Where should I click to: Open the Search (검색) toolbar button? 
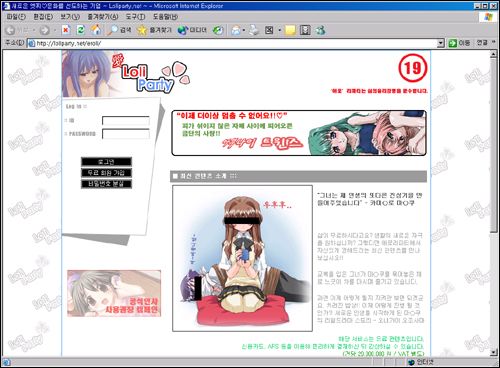pos(119,30)
